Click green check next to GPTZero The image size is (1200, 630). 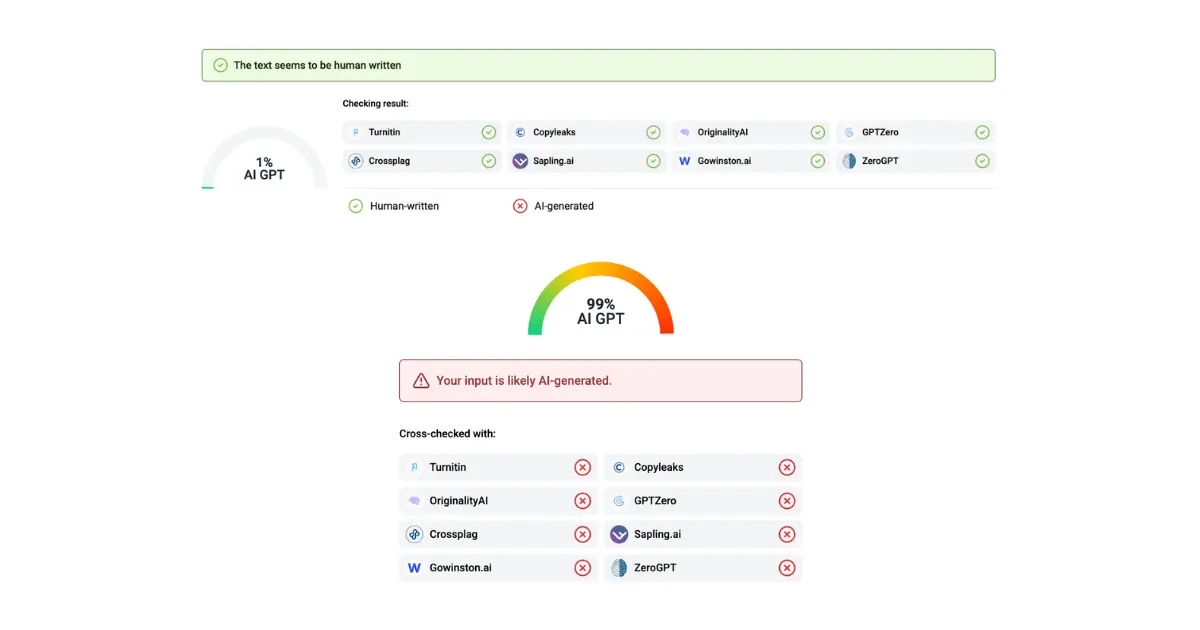(982, 132)
